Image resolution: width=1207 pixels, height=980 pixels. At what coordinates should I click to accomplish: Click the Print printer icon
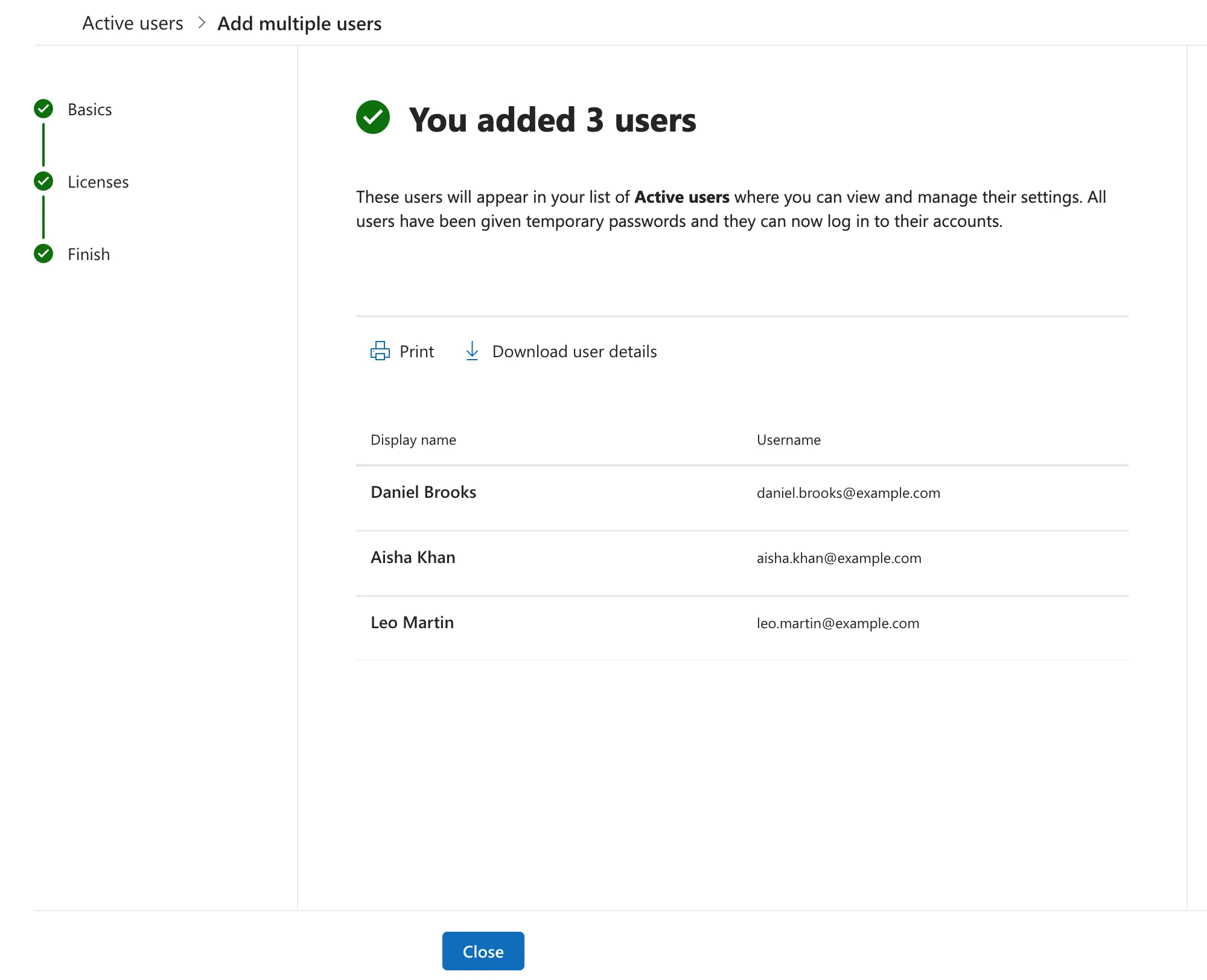pos(380,351)
